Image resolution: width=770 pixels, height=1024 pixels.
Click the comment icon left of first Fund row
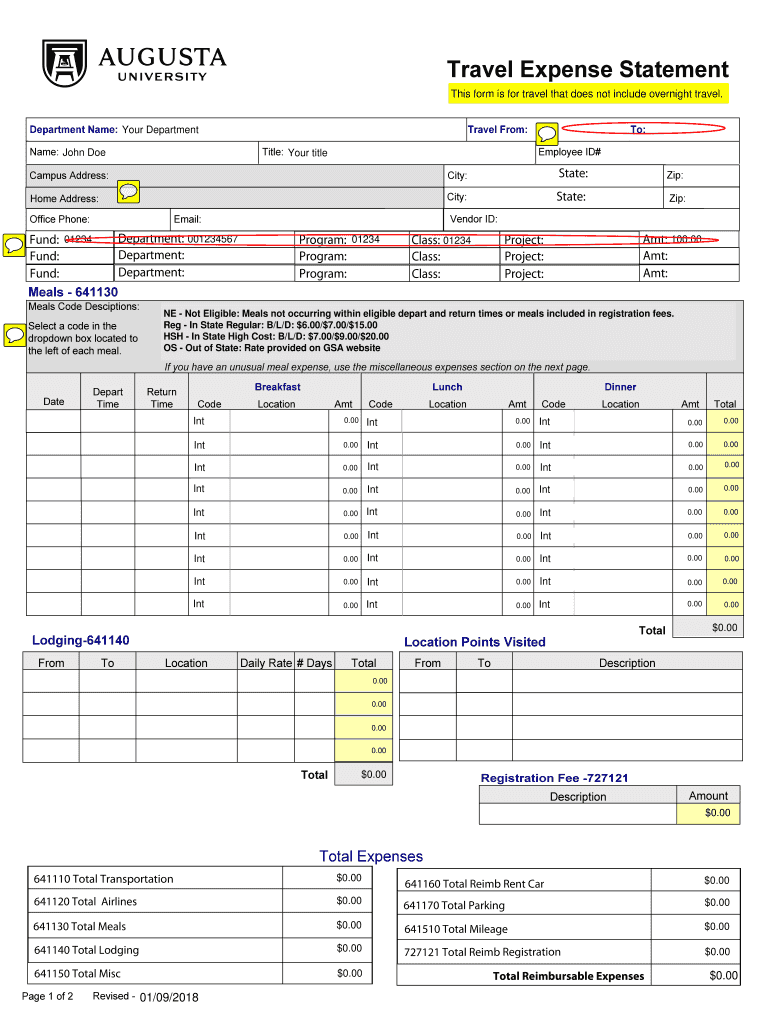pyautogui.click(x=15, y=243)
